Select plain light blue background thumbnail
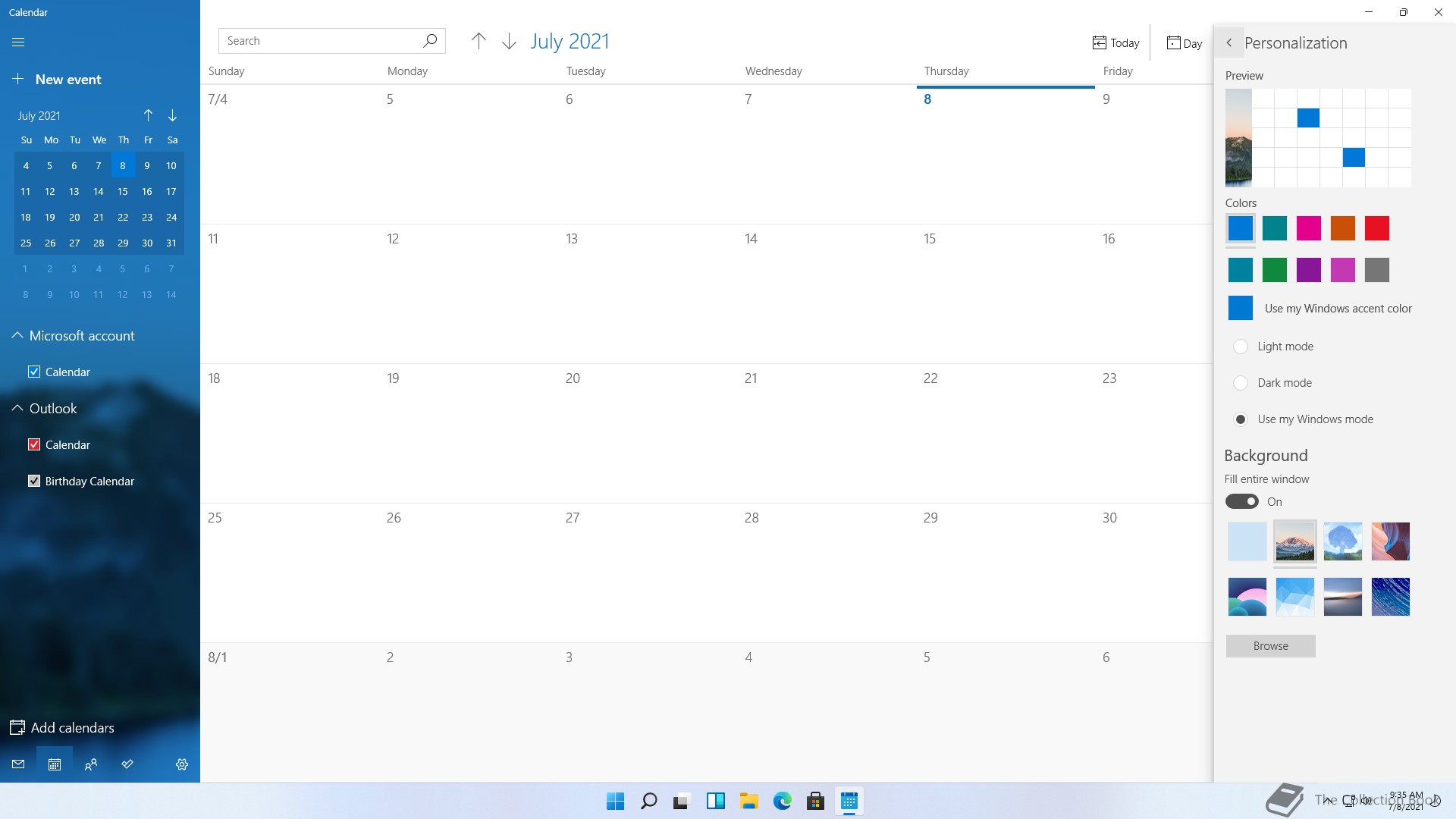 click(1247, 541)
